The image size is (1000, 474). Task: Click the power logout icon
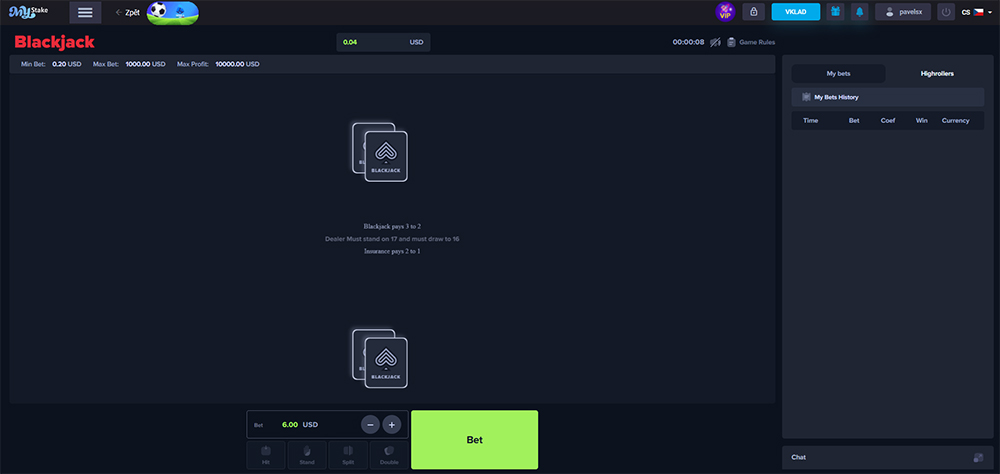946,11
